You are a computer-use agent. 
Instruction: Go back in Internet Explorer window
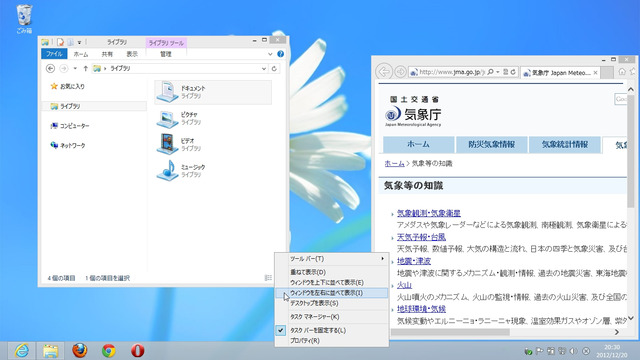tap(384, 72)
